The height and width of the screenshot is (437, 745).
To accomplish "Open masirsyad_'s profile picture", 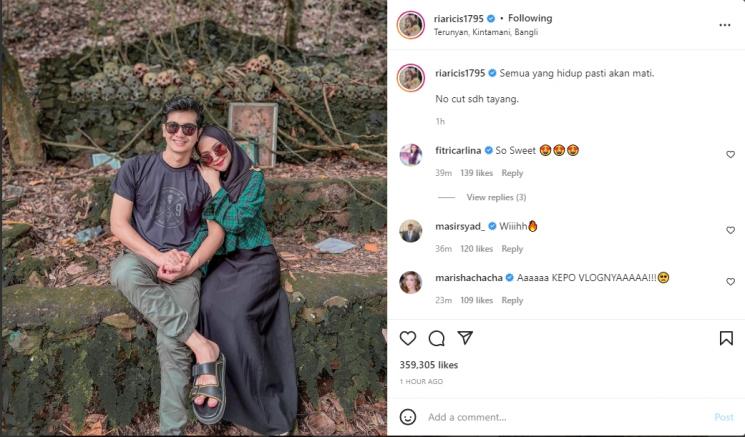I will pos(410,231).
